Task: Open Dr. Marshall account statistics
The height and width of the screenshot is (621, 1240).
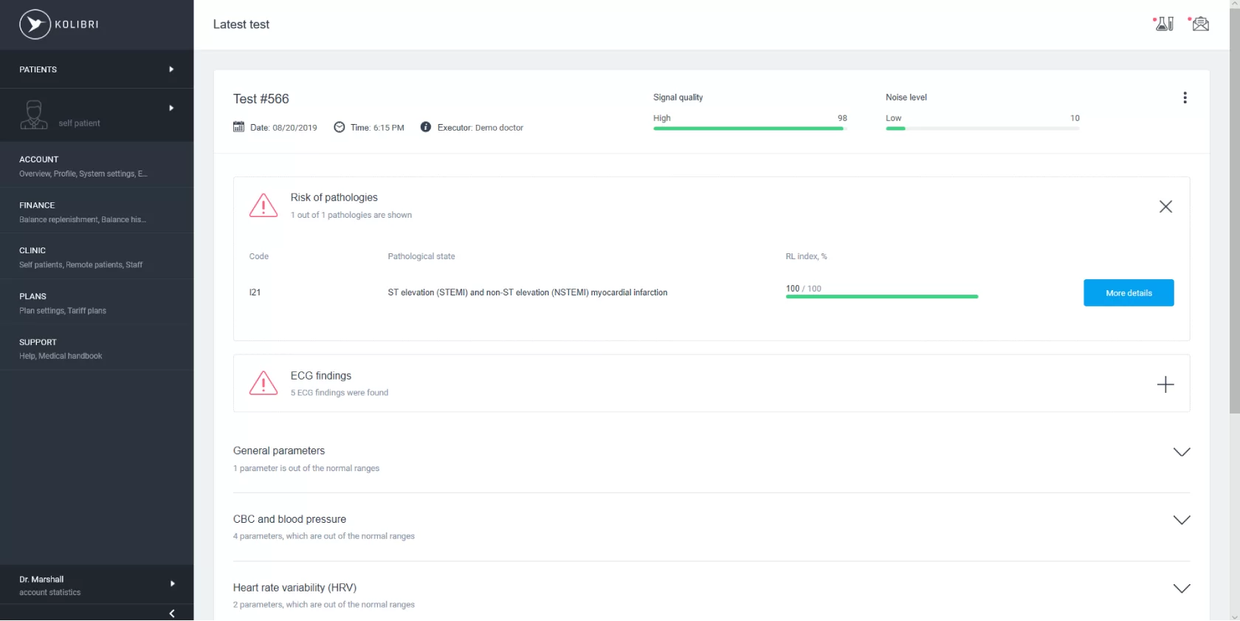Action: coord(97,585)
